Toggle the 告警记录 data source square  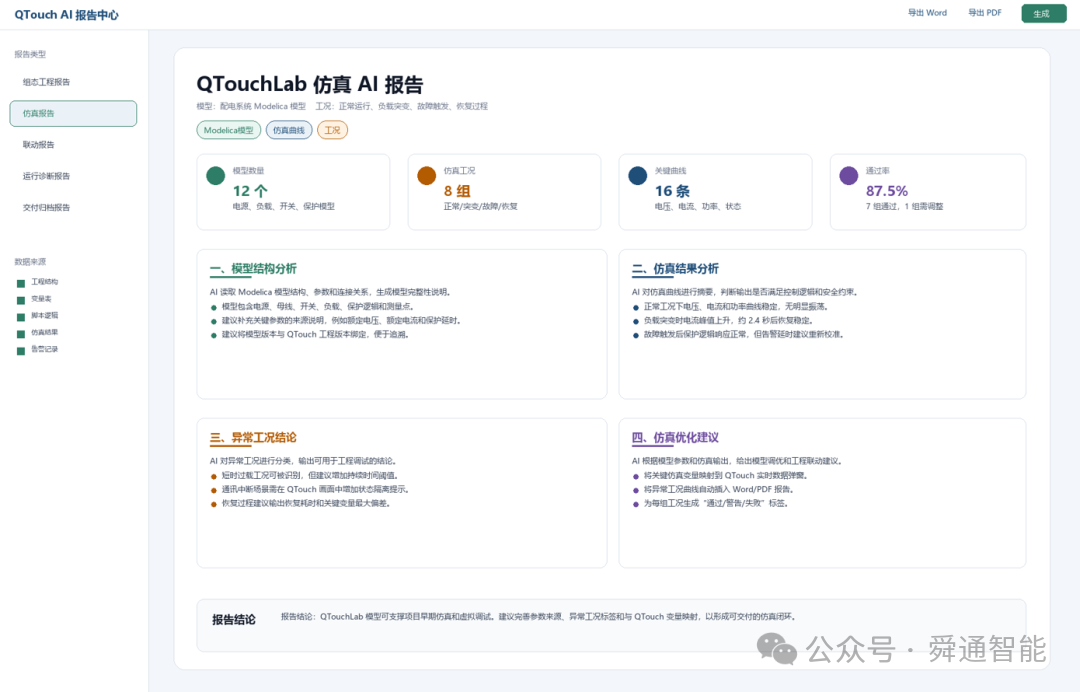pos(21,350)
